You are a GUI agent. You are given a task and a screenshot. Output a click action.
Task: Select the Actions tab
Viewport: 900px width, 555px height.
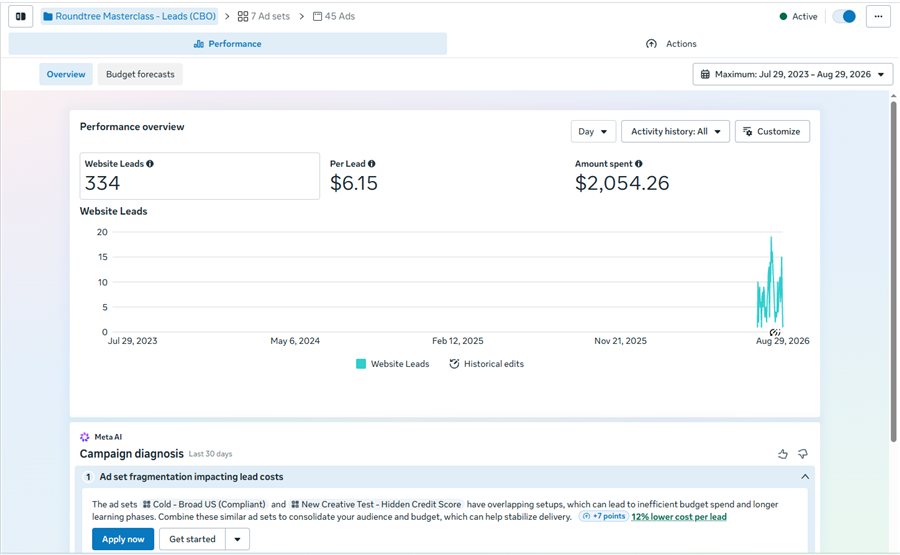[x=671, y=44]
